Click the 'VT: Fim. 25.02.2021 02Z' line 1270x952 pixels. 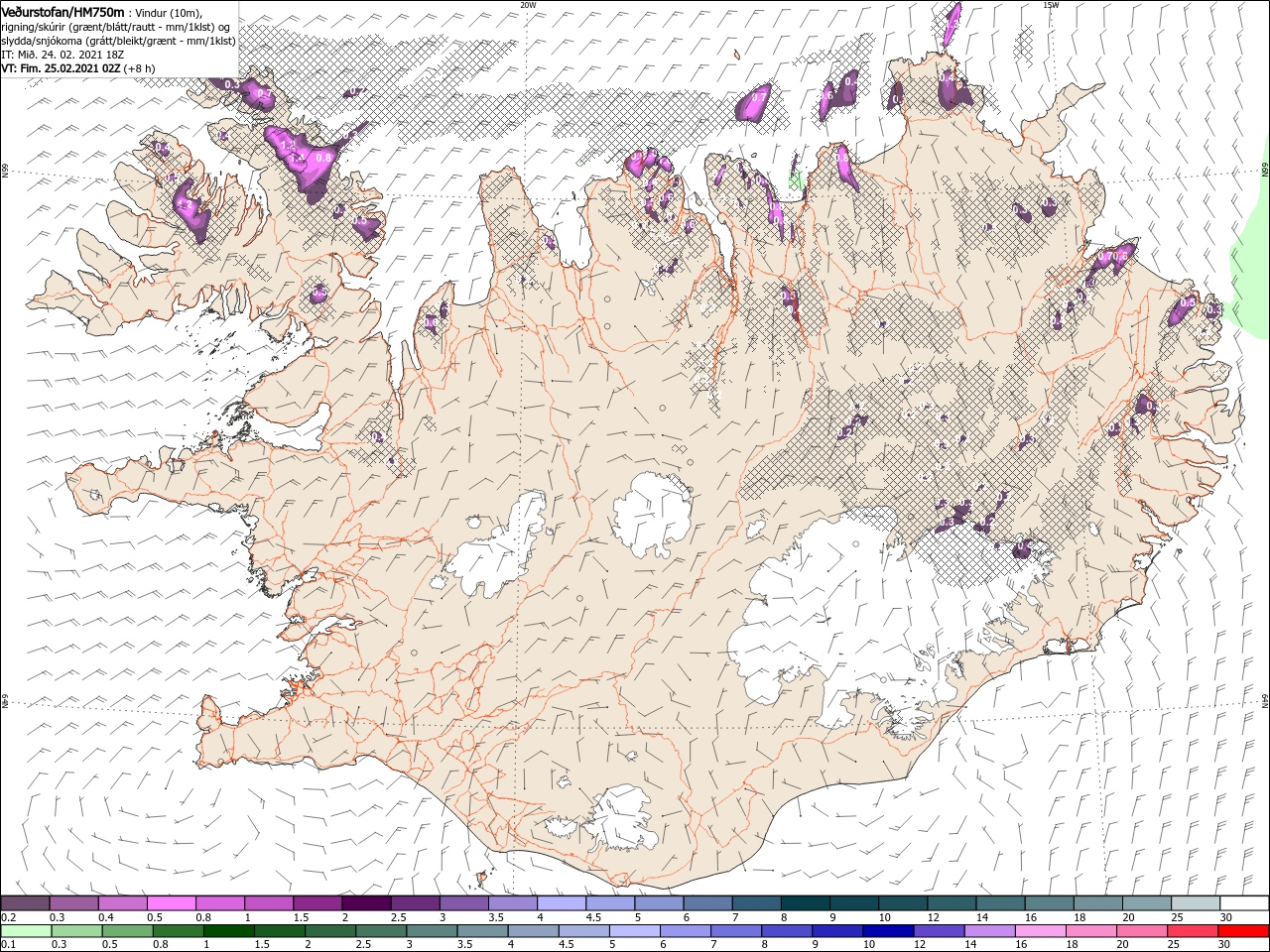[61, 69]
